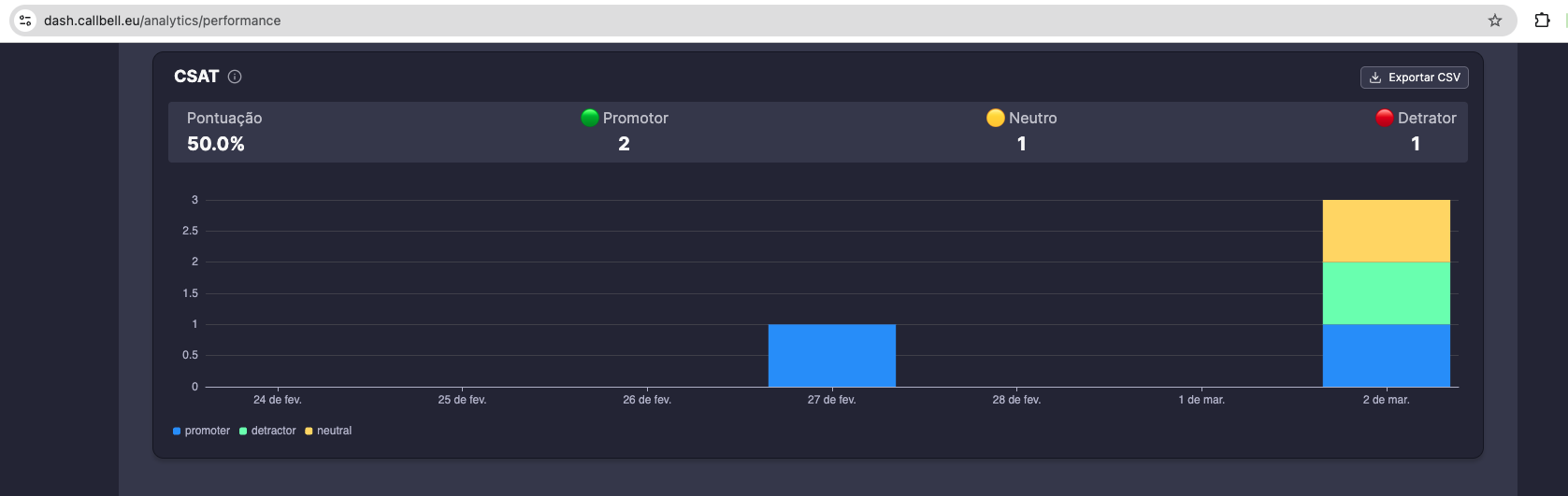The image size is (1568, 496).
Task: Click the blue segment of the 2 de mar. bar
Action: click(x=1386, y=355)
